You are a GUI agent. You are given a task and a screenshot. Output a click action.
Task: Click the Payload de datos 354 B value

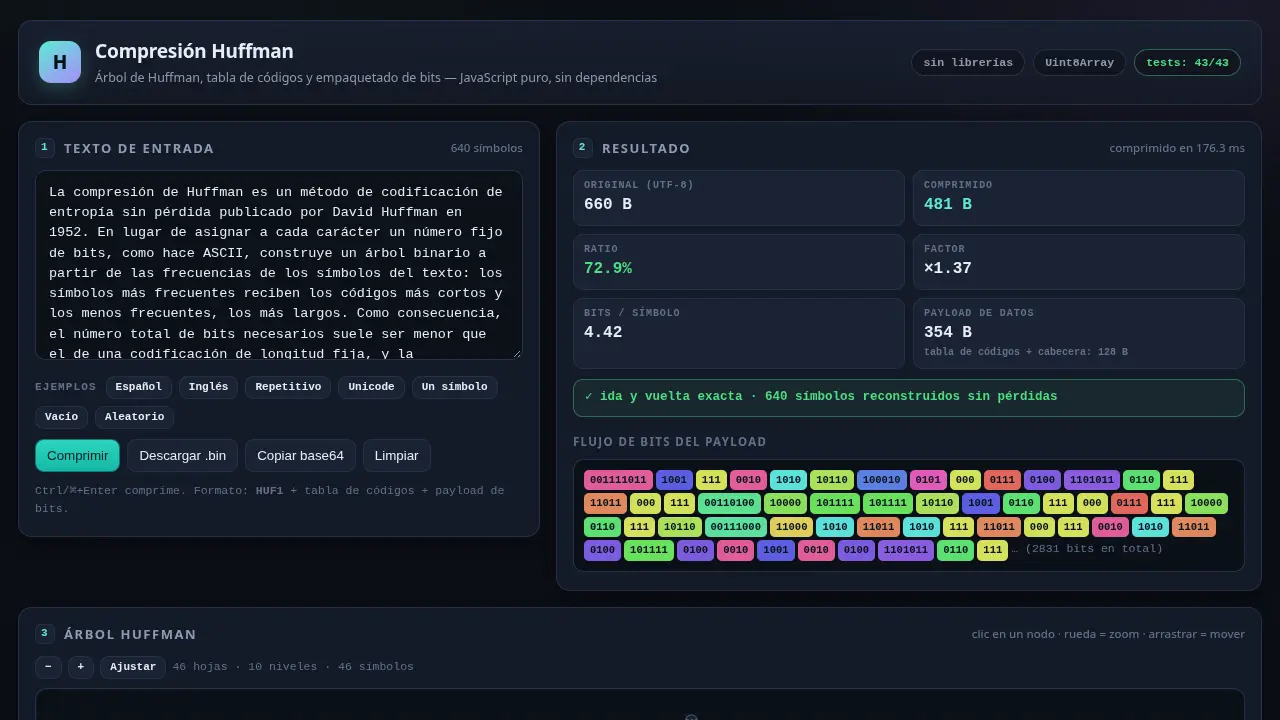(x=948, y=332)
